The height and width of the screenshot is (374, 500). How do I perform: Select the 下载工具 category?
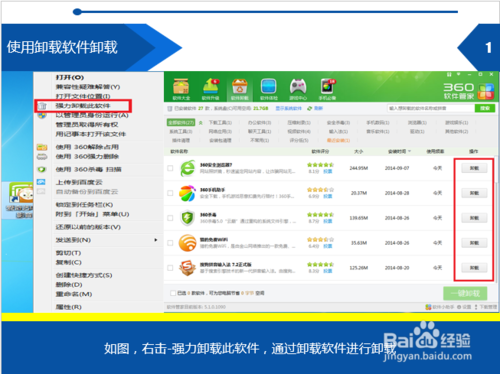pos(220,123)
